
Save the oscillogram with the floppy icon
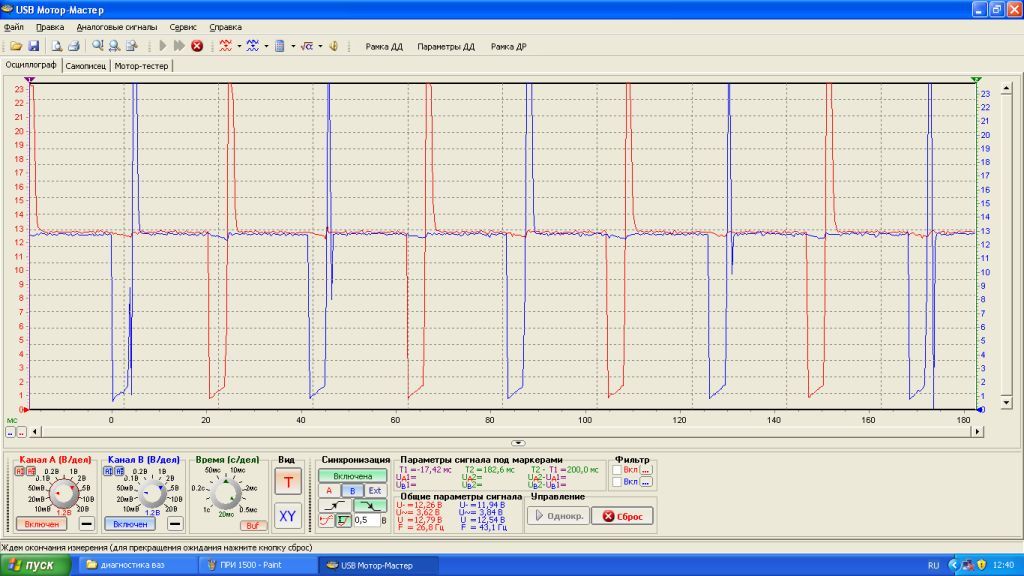33,46
